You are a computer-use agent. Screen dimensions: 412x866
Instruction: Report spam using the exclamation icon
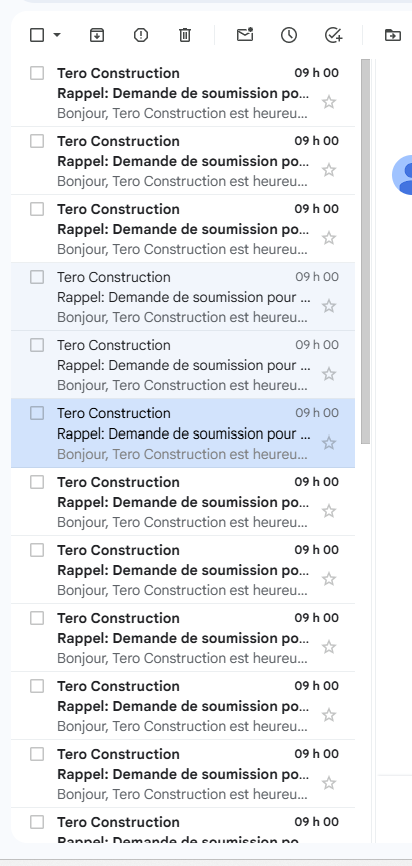[x=141, y=35]
